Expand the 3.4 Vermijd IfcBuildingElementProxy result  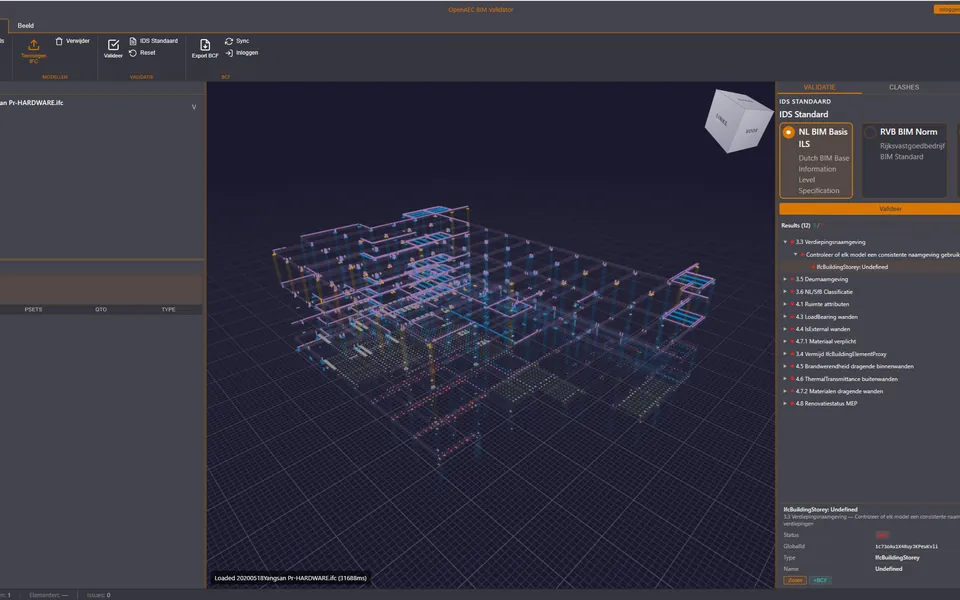pyautogui.click(x=786, y=354)
